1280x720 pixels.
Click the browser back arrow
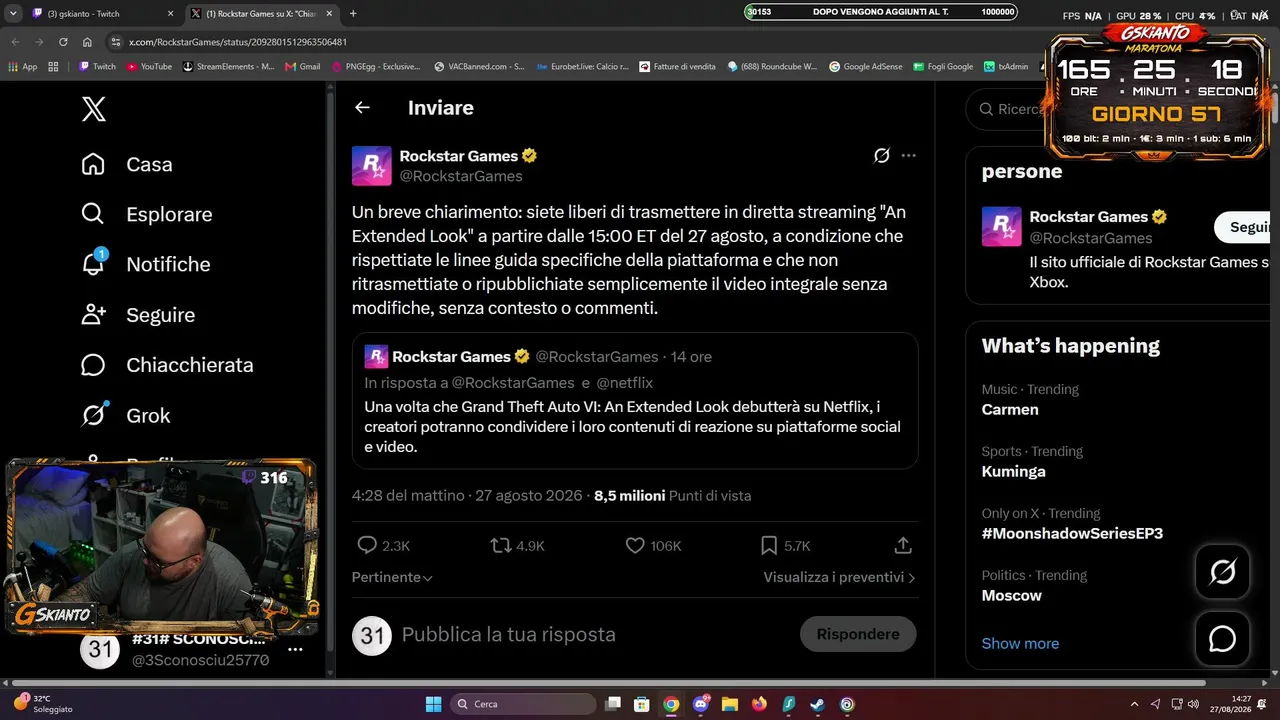click(x=15, y=42)
